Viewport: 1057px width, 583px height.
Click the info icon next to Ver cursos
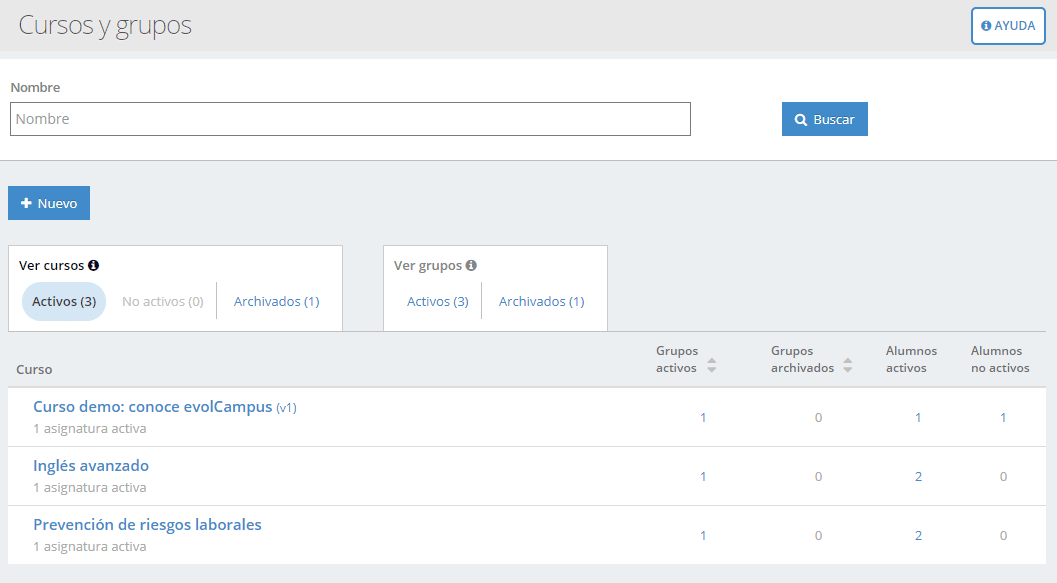tap(94, 266)
